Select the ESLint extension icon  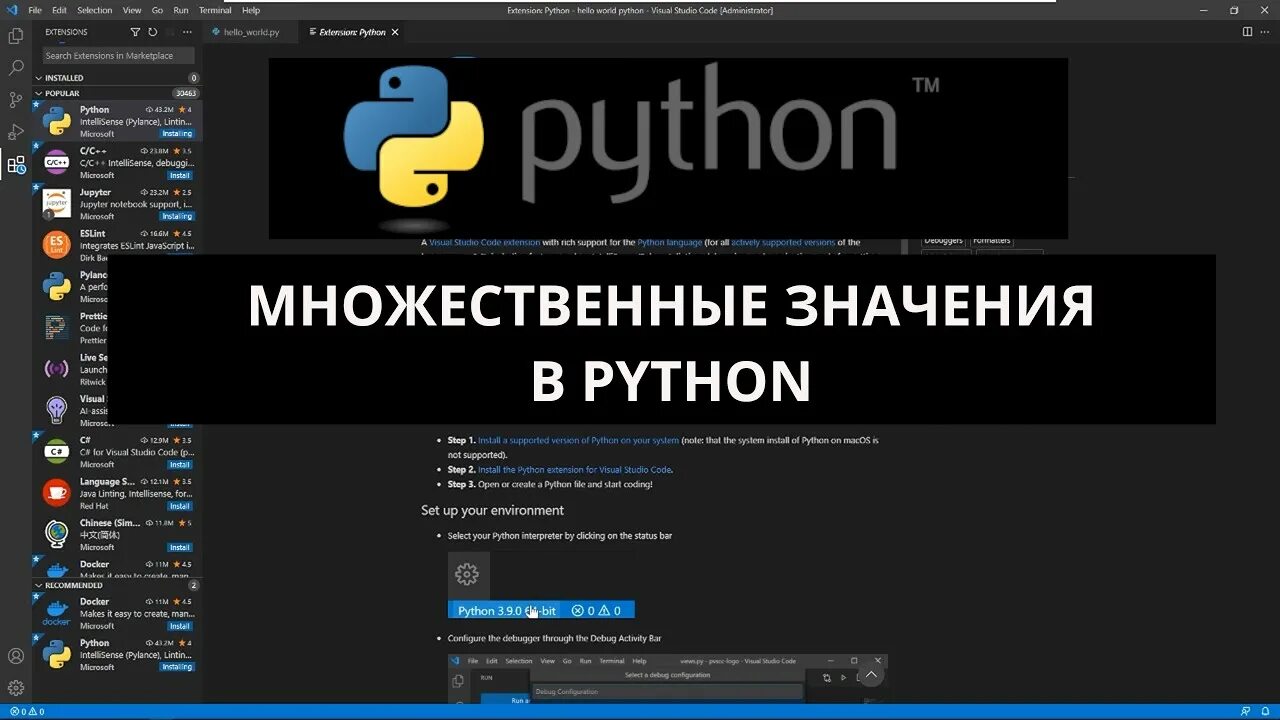57,245
